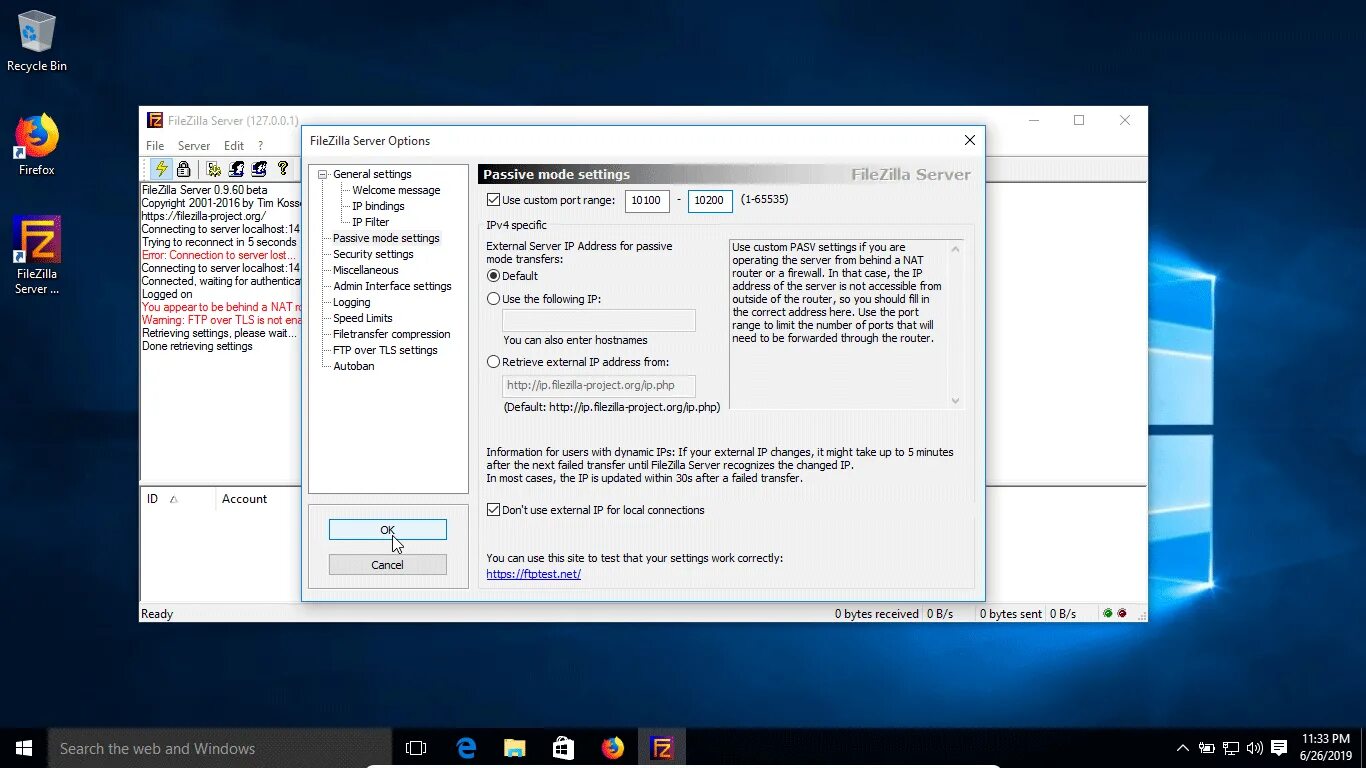
Task: Click the green status indicator in the status bar
Action: click(1107, 613)
